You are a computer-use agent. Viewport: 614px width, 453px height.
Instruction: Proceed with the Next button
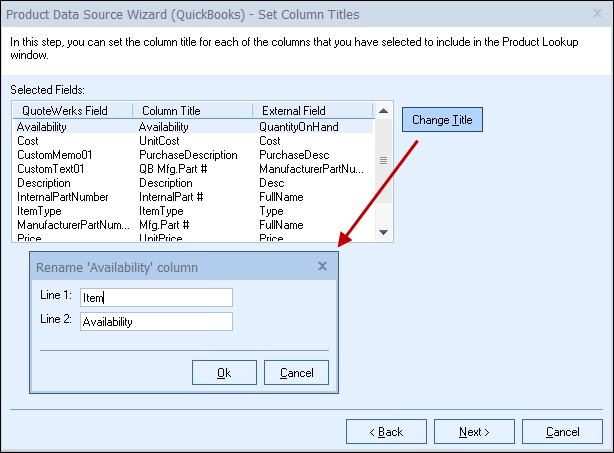click(473, 432)
